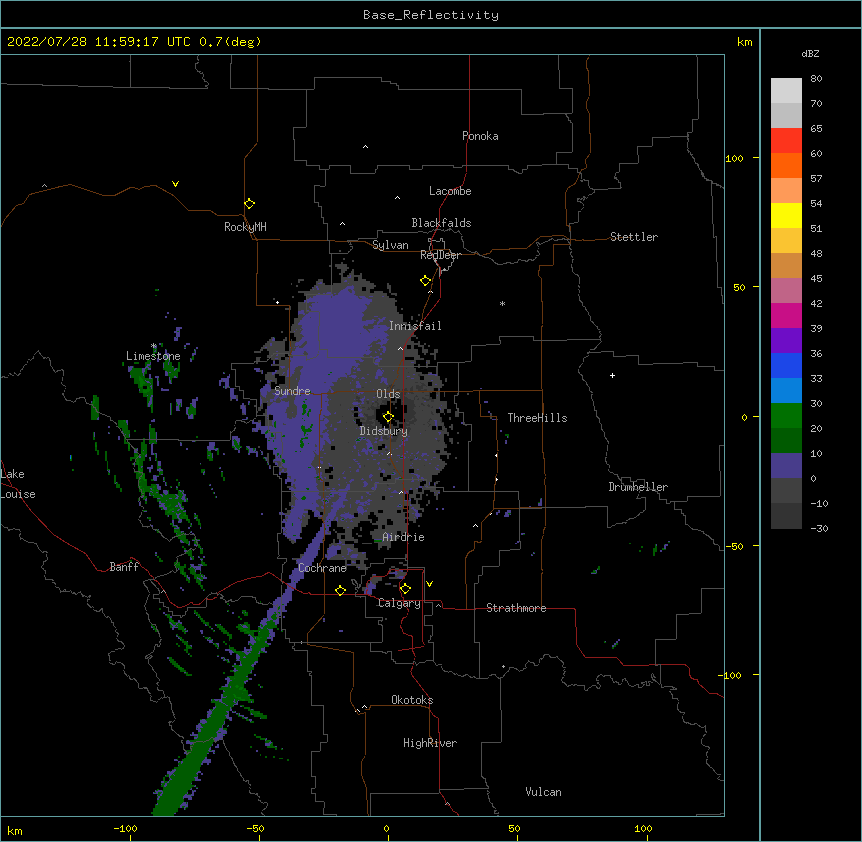
Task: Click the Limestone label
Action: [153, 356]
